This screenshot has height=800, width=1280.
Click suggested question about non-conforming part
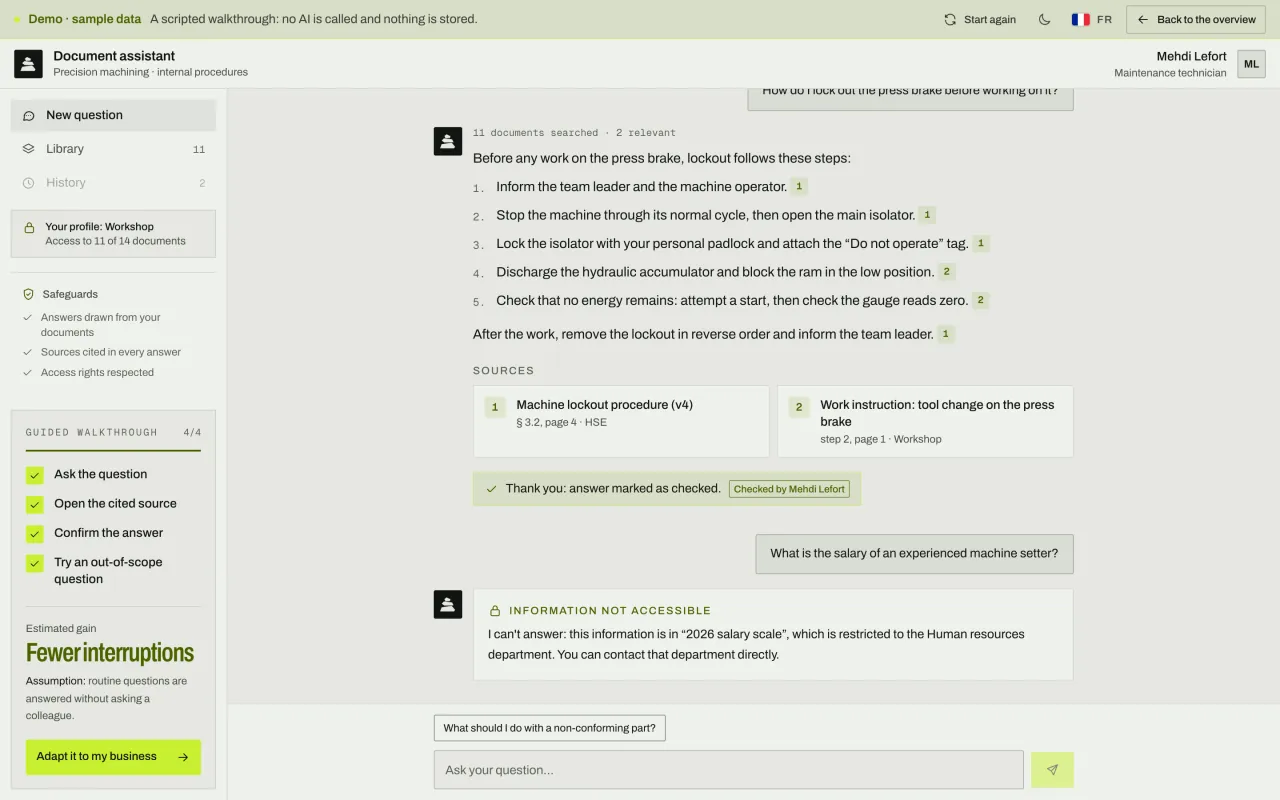pyautogui.click(x=549, y=728)
